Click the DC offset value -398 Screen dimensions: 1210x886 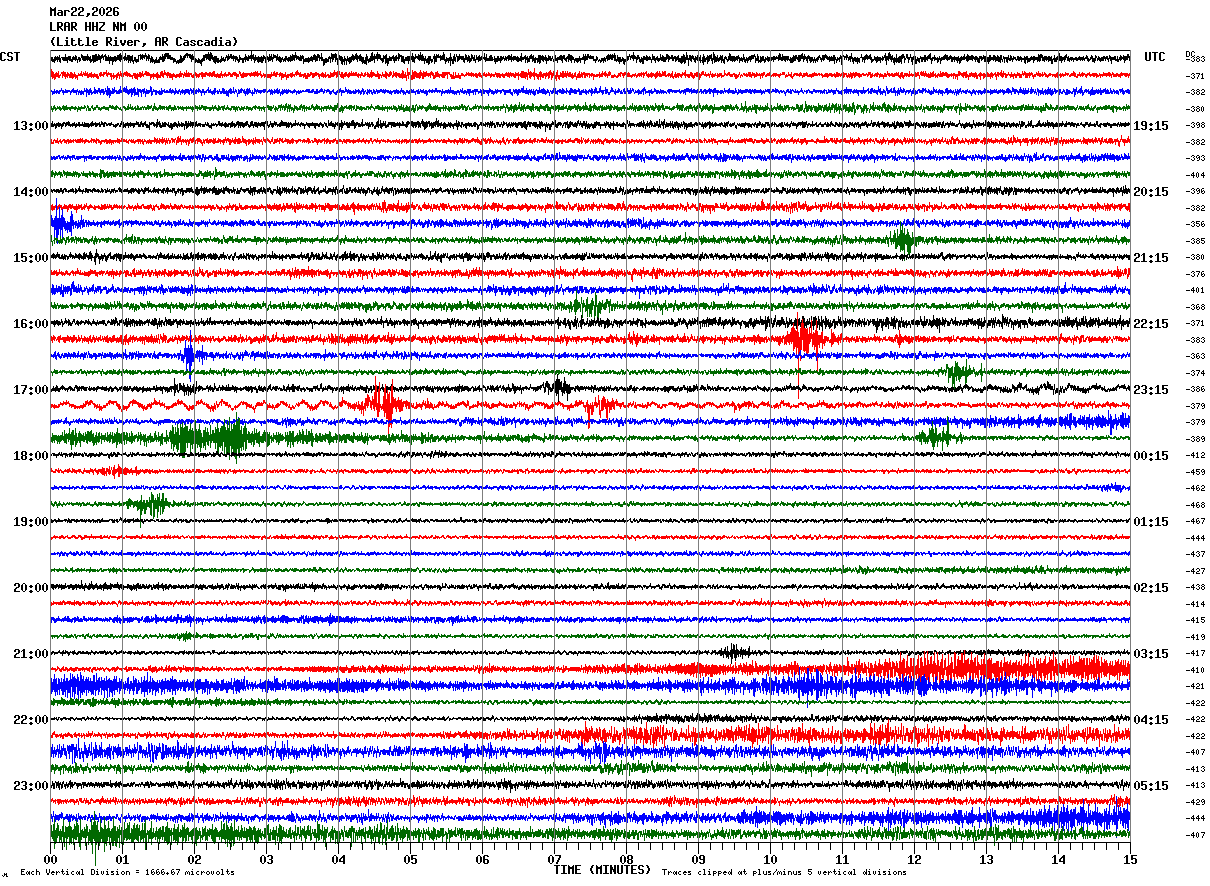point(1195,126)
